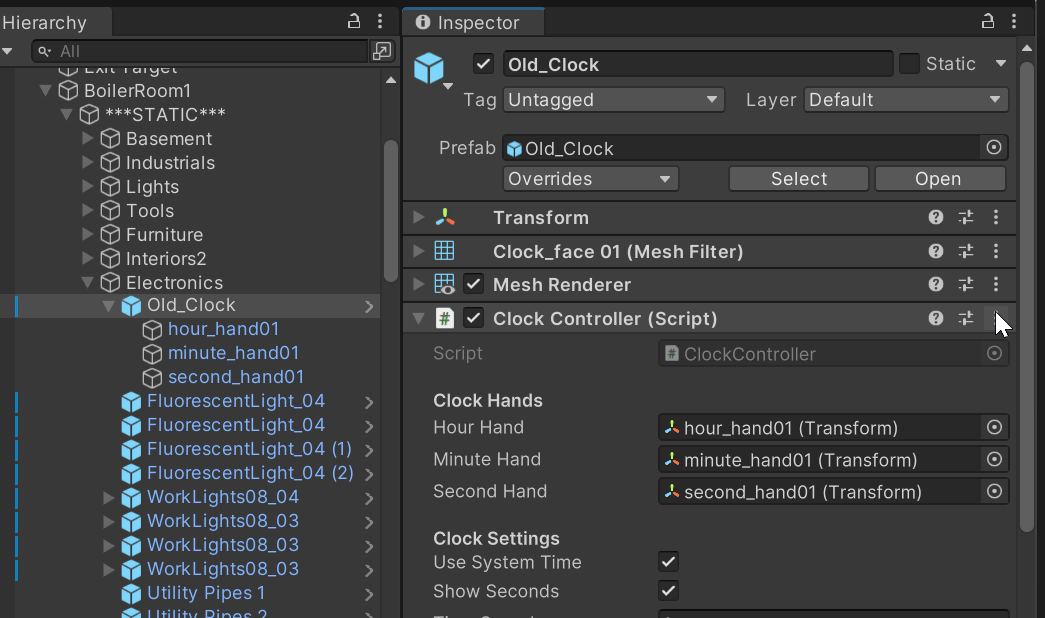Collapse the BoilerRoom1 tree node
The image size is (1045, 618).
coord(45,90)
